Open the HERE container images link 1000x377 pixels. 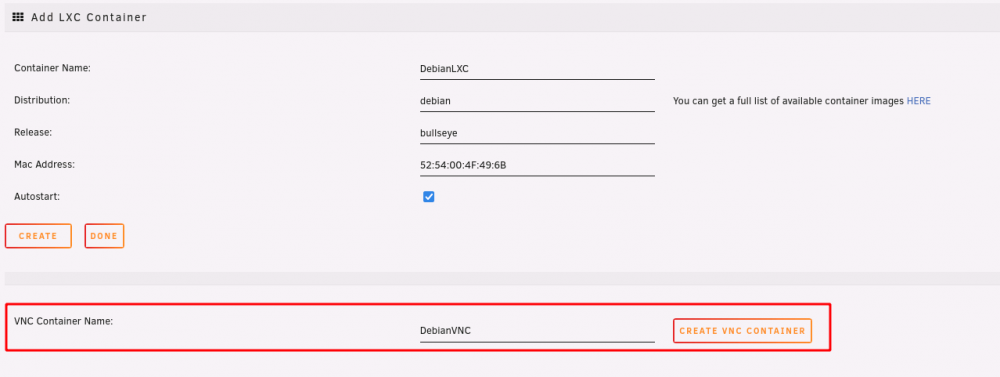[x=918, y=101]
